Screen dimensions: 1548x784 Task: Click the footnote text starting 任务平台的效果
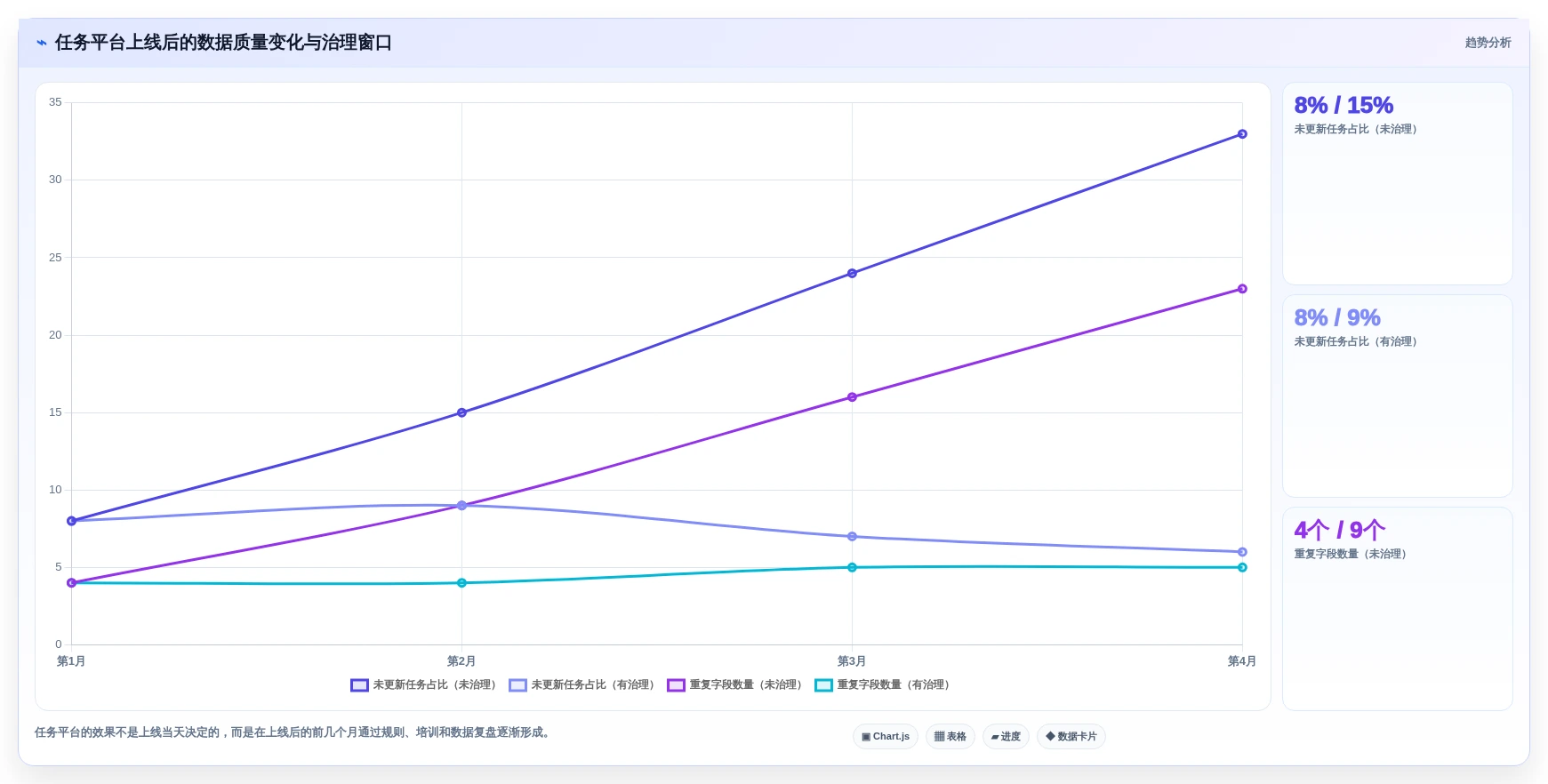click(294, 732)
